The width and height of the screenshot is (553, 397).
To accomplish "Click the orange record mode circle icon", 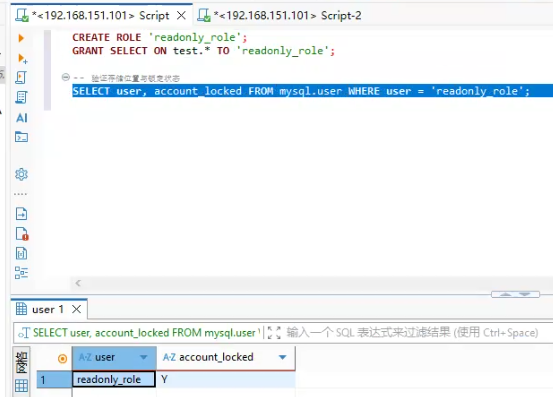I will pos(62,359).
